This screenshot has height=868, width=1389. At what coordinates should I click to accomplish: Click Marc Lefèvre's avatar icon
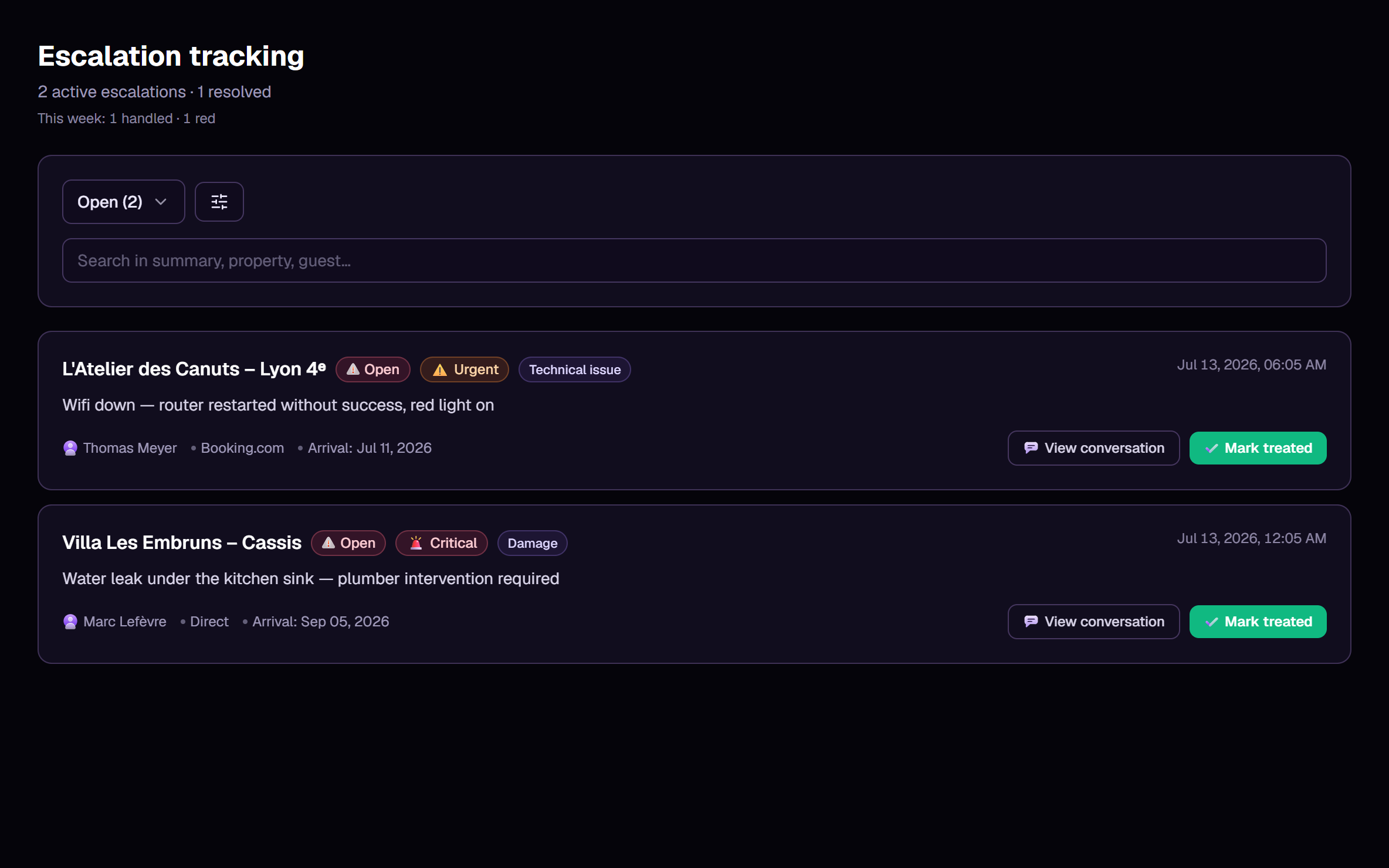pyautogui.click(x=70, y=622)
